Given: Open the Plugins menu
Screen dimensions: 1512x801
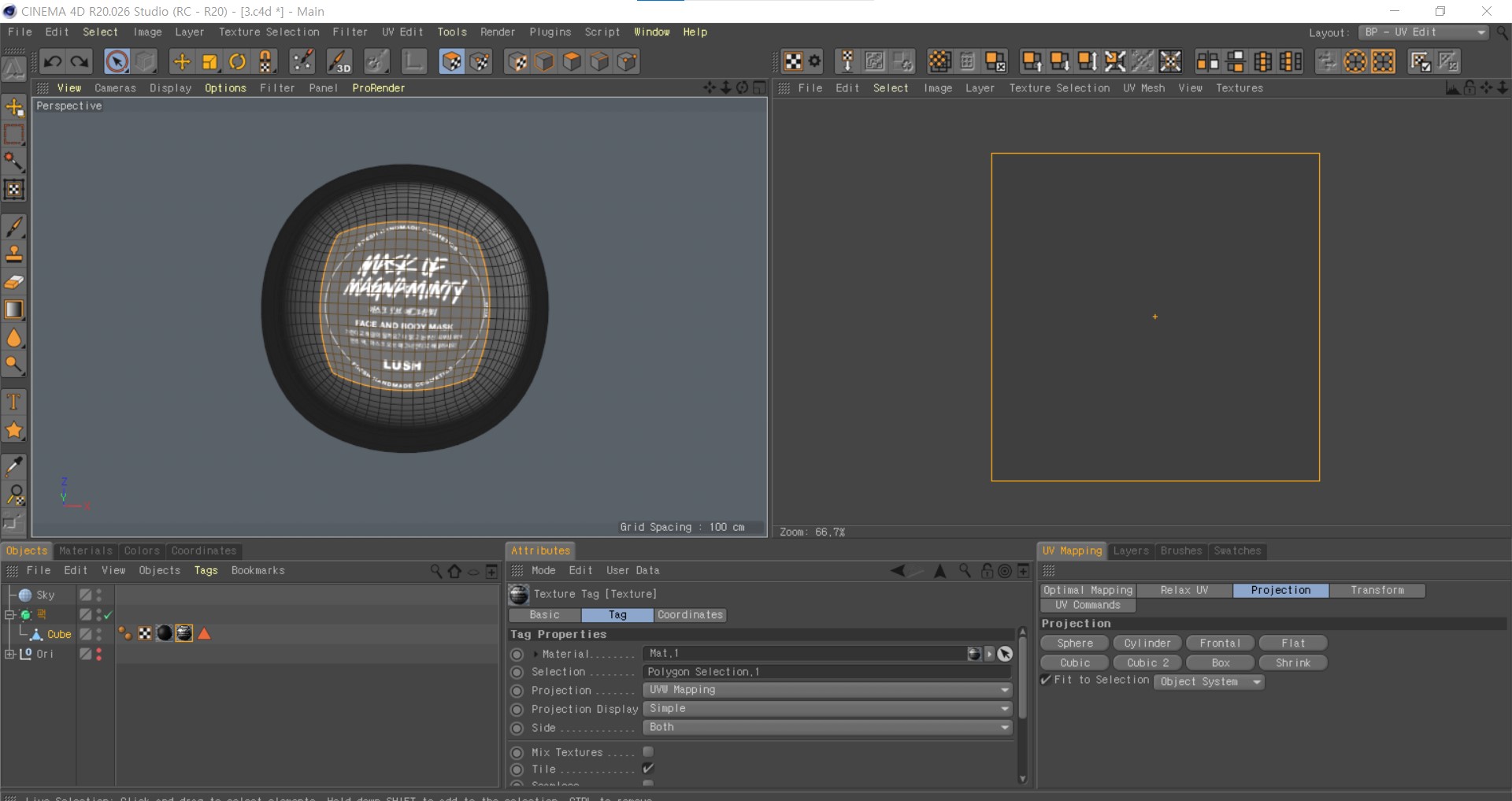Looking at the screenshot, I should pyautogui.click(x=550, y=32).
